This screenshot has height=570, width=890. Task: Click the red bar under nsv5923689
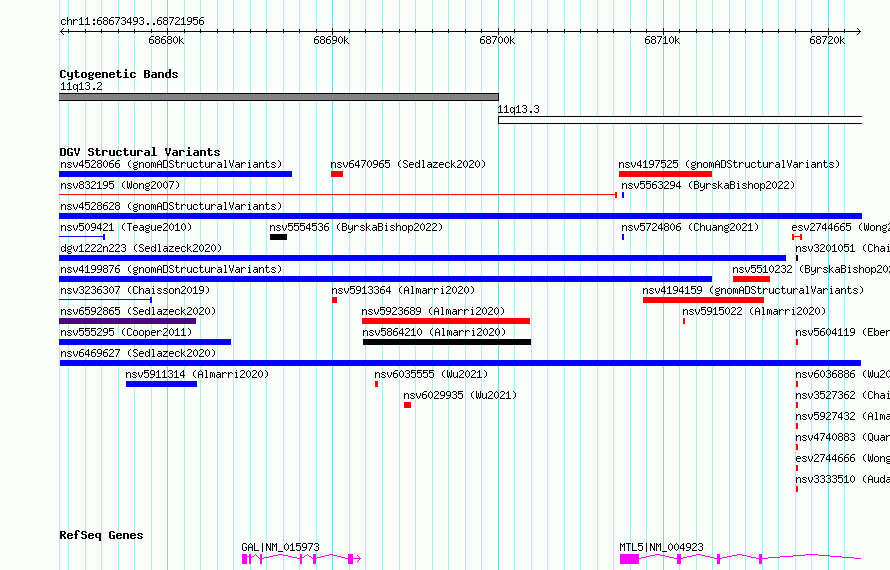446,321
